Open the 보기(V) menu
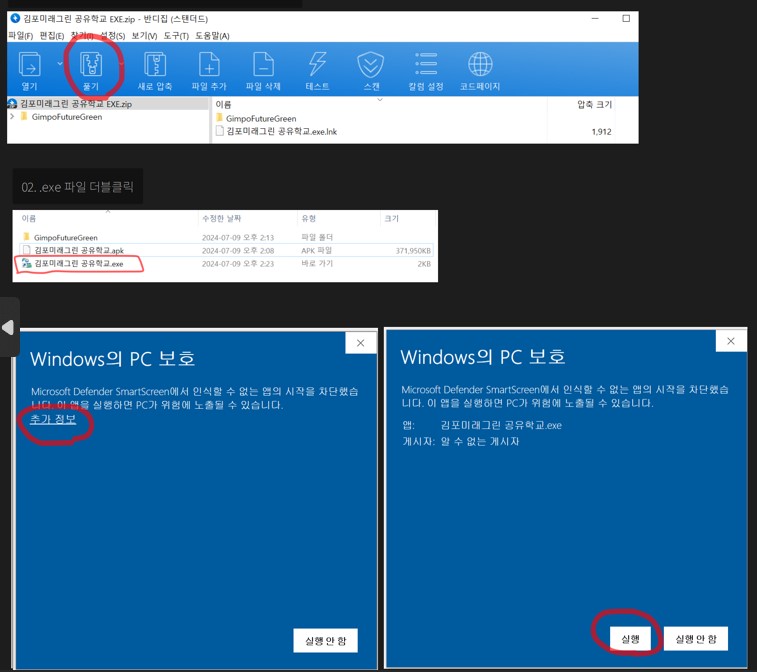The height and width of the screenshot is (672, 757). 144,36
